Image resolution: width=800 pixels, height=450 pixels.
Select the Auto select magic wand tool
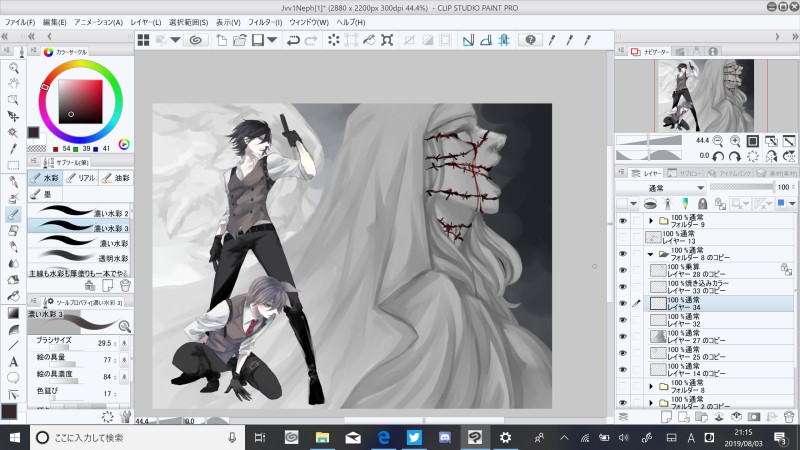point(13,133)
